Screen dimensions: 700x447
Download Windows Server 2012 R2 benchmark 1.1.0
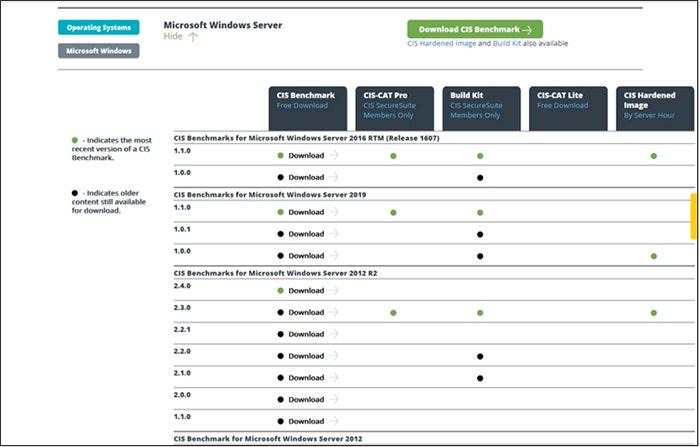click(306, 421)
